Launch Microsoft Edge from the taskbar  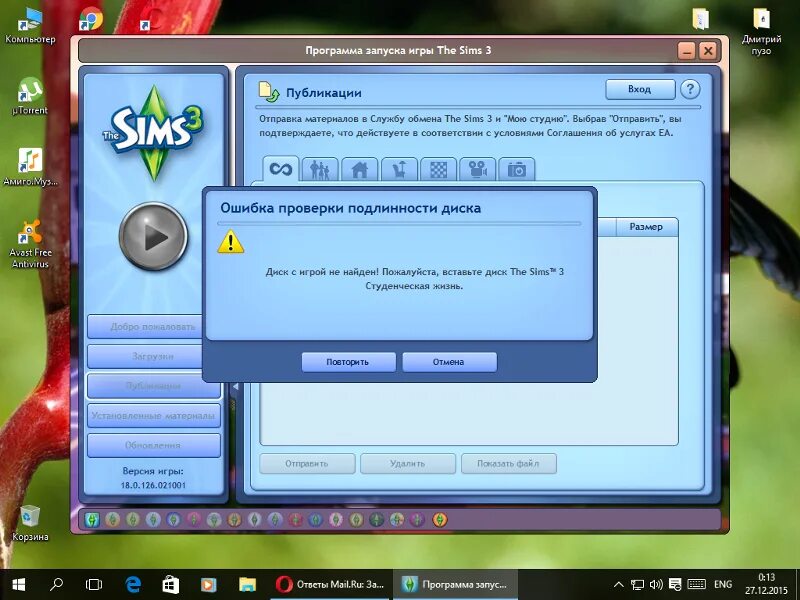[x=133, y=585]
